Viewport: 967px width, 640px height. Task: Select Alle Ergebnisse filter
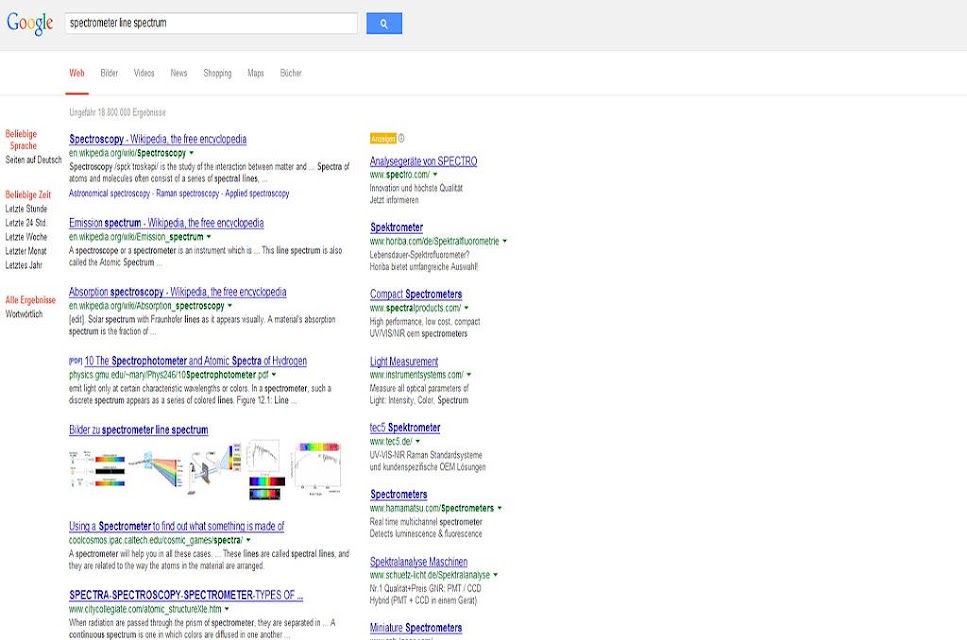point(30,300)
